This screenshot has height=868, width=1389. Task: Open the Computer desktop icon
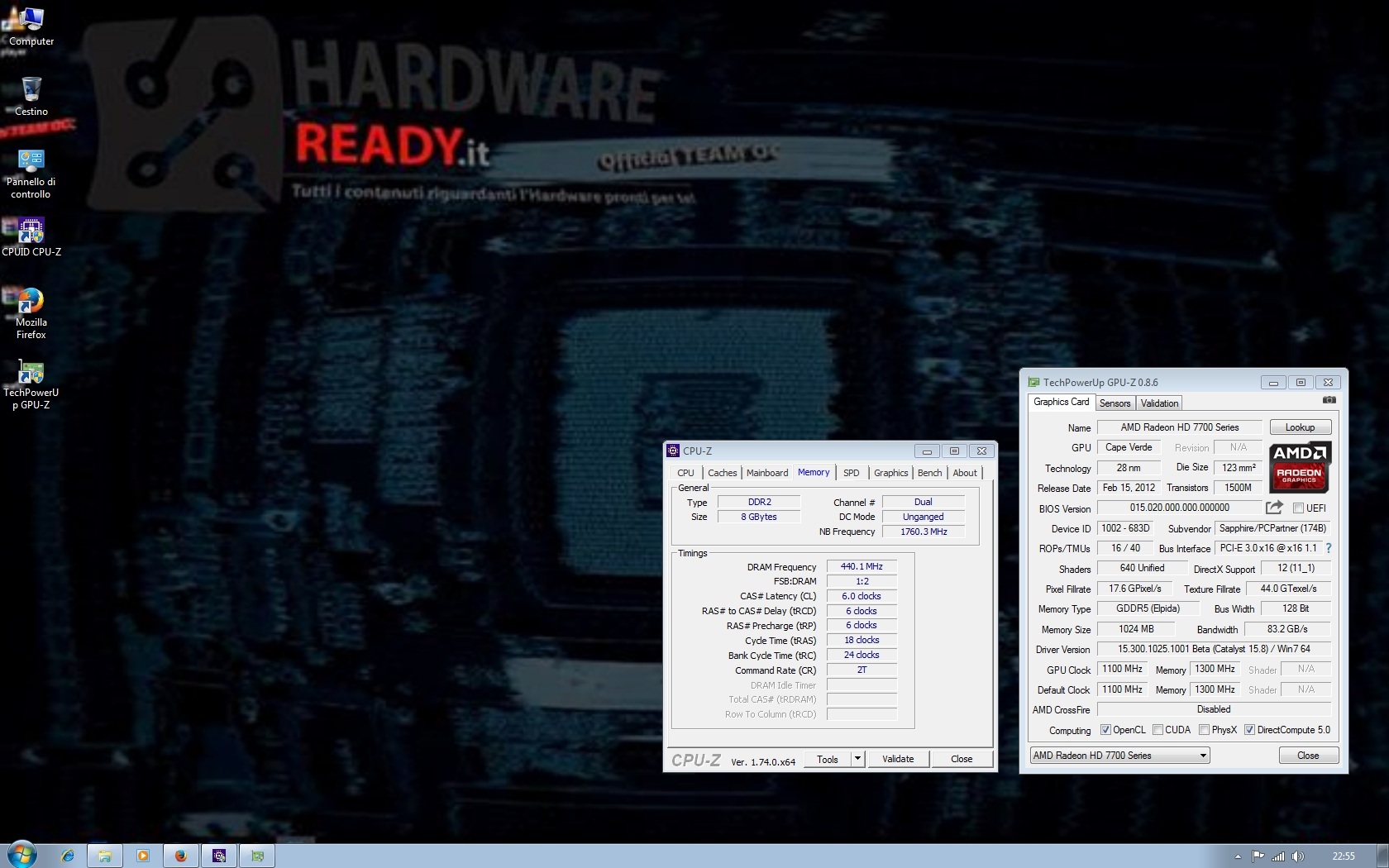click(x=31, y=25)
